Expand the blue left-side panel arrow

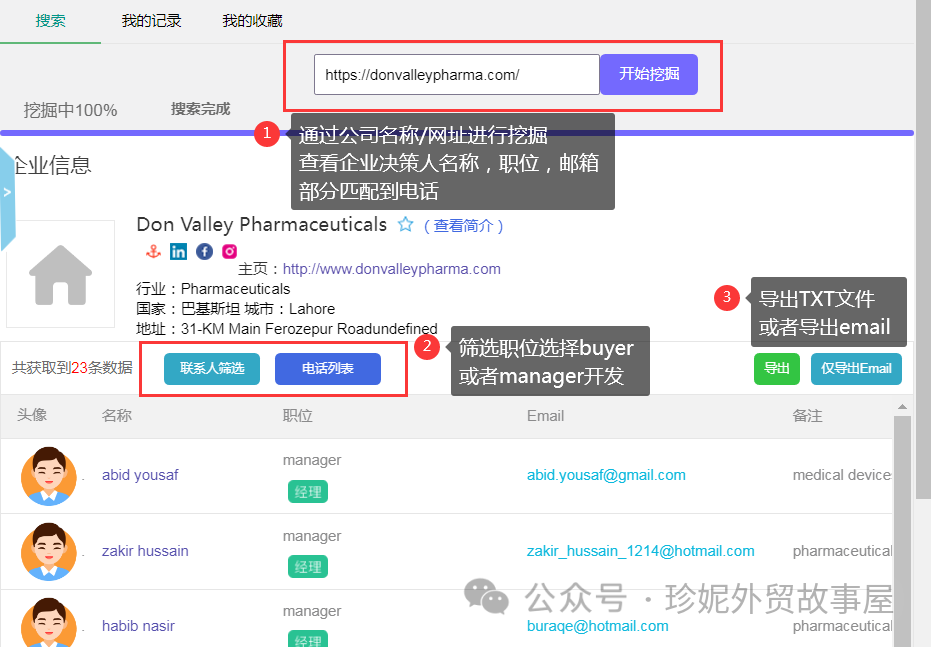7,192
